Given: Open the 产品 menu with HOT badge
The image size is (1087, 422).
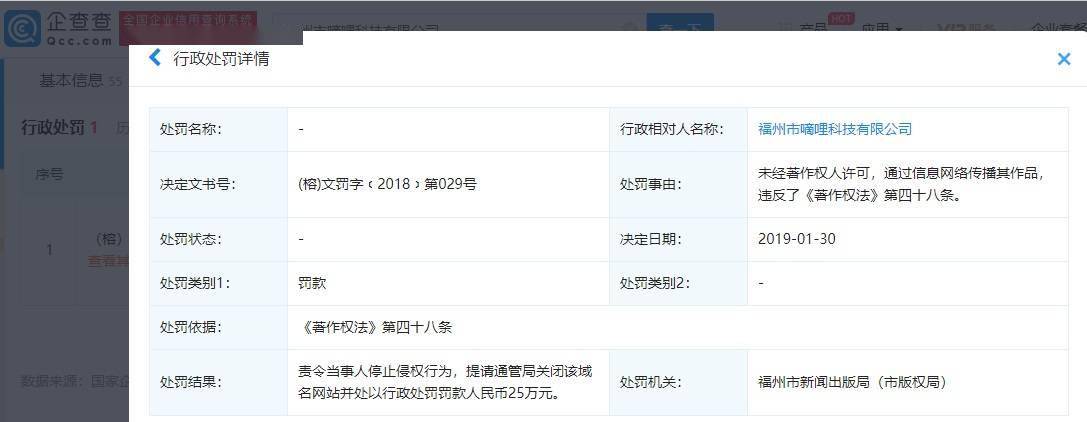Looking at the screenshot, I should 813,29.
